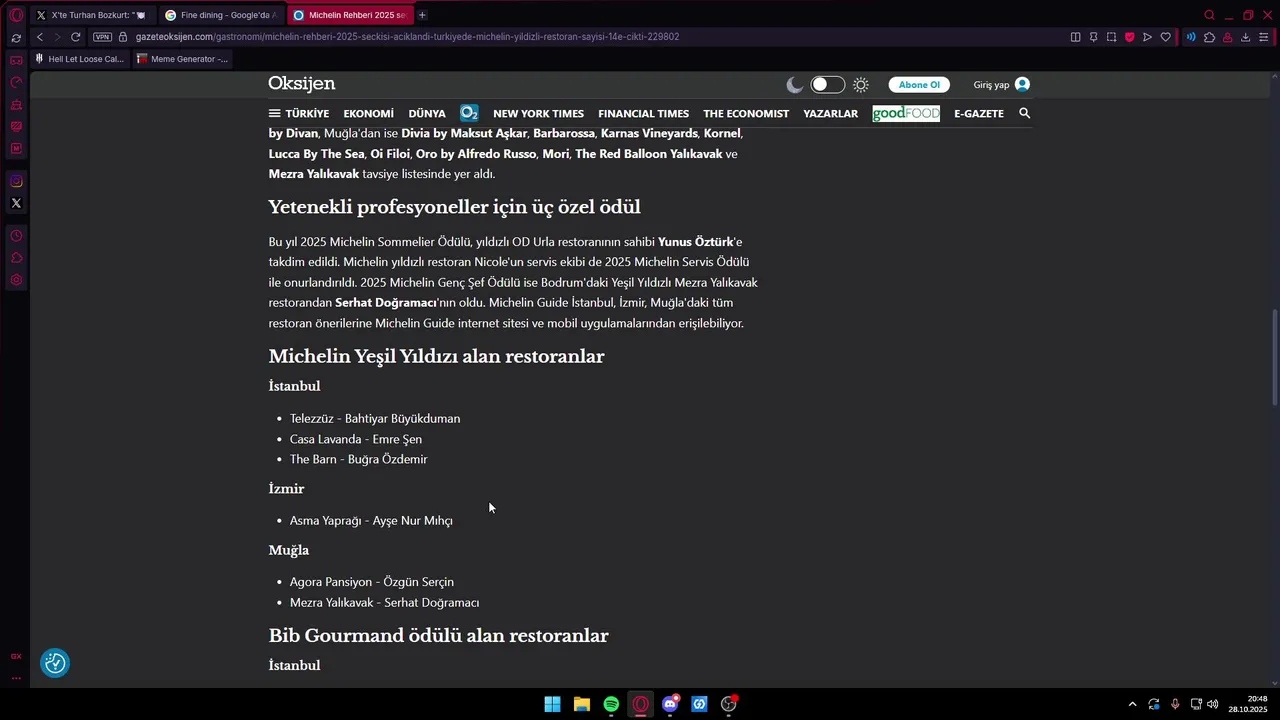
Task: Open Instagram panel in sidebar
Action: point(16,181)
